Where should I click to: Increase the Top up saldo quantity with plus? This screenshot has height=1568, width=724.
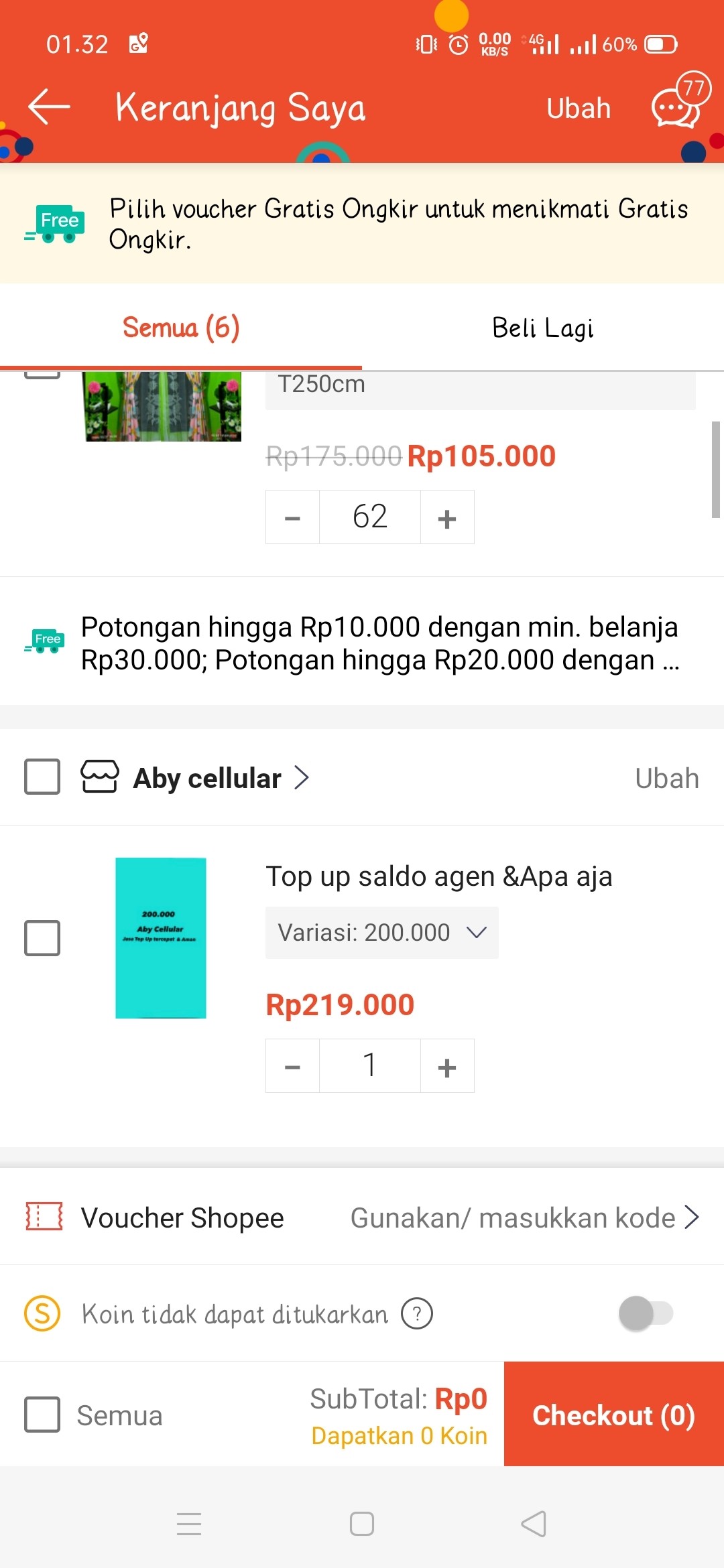tap(447, 1066)
